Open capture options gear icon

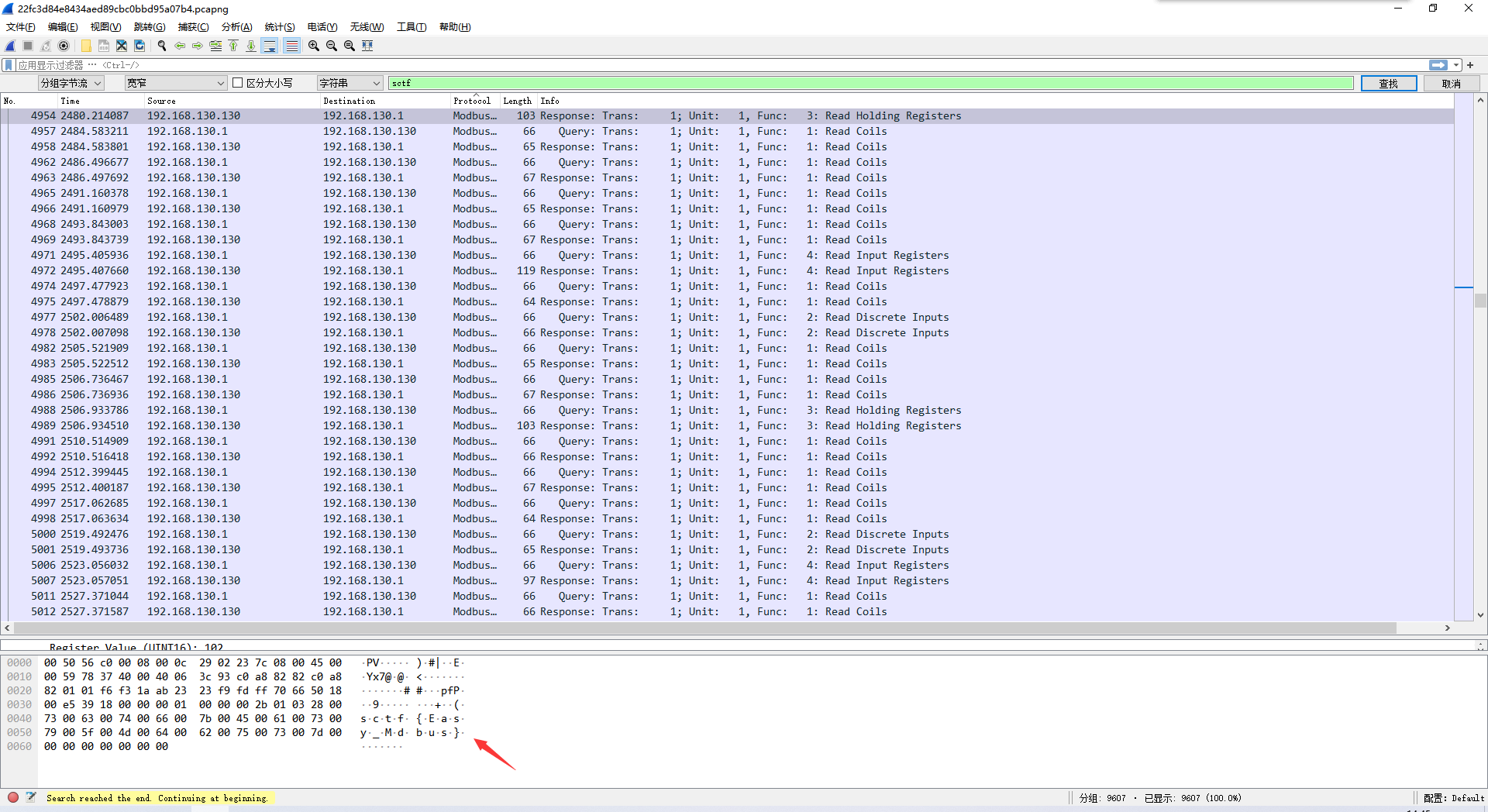64,46
